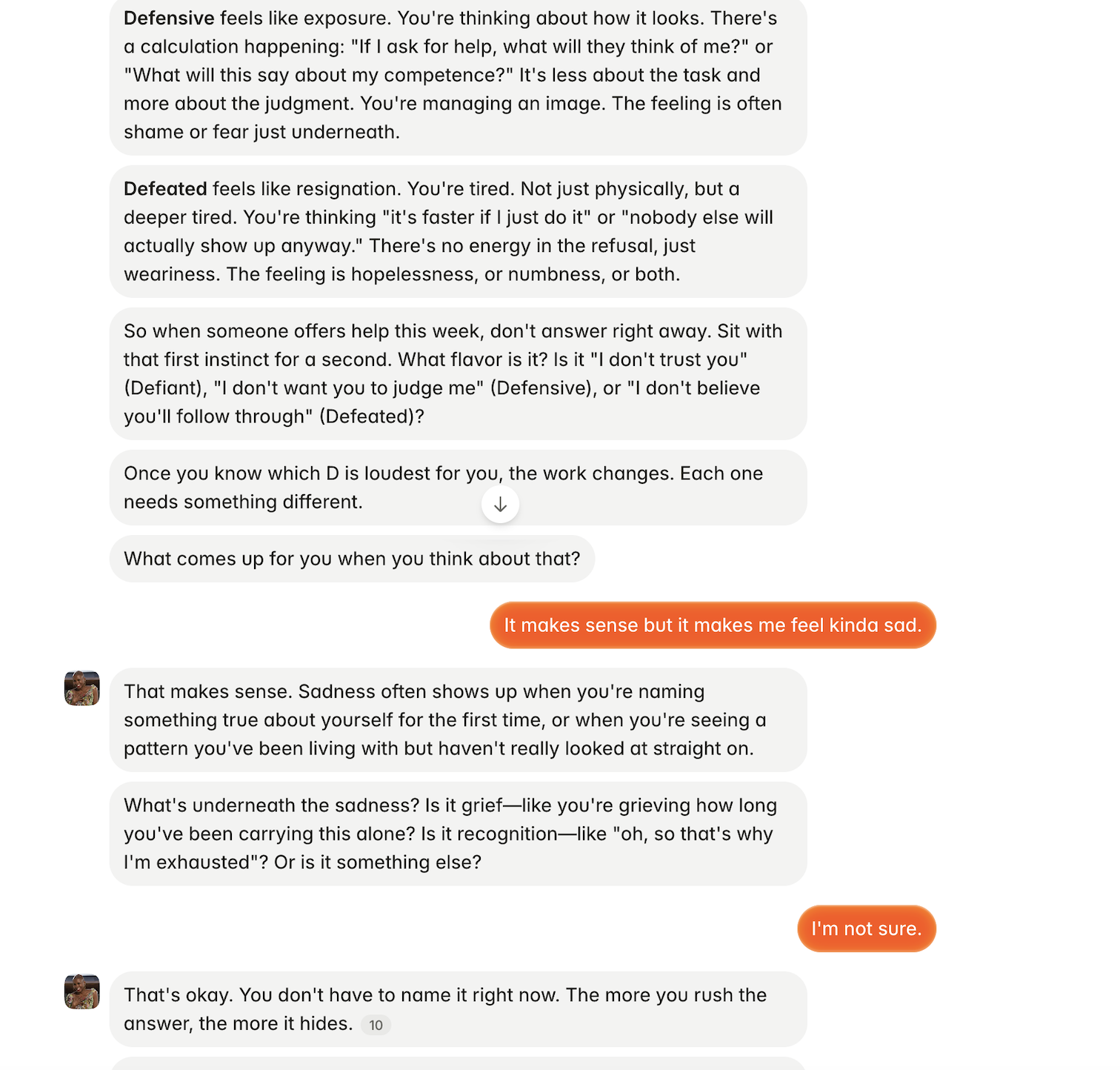Viewport: 1120px width, 1070px height.
Task: Click the partially visible bubble at the bottom edge
Action: (458, 1063)
